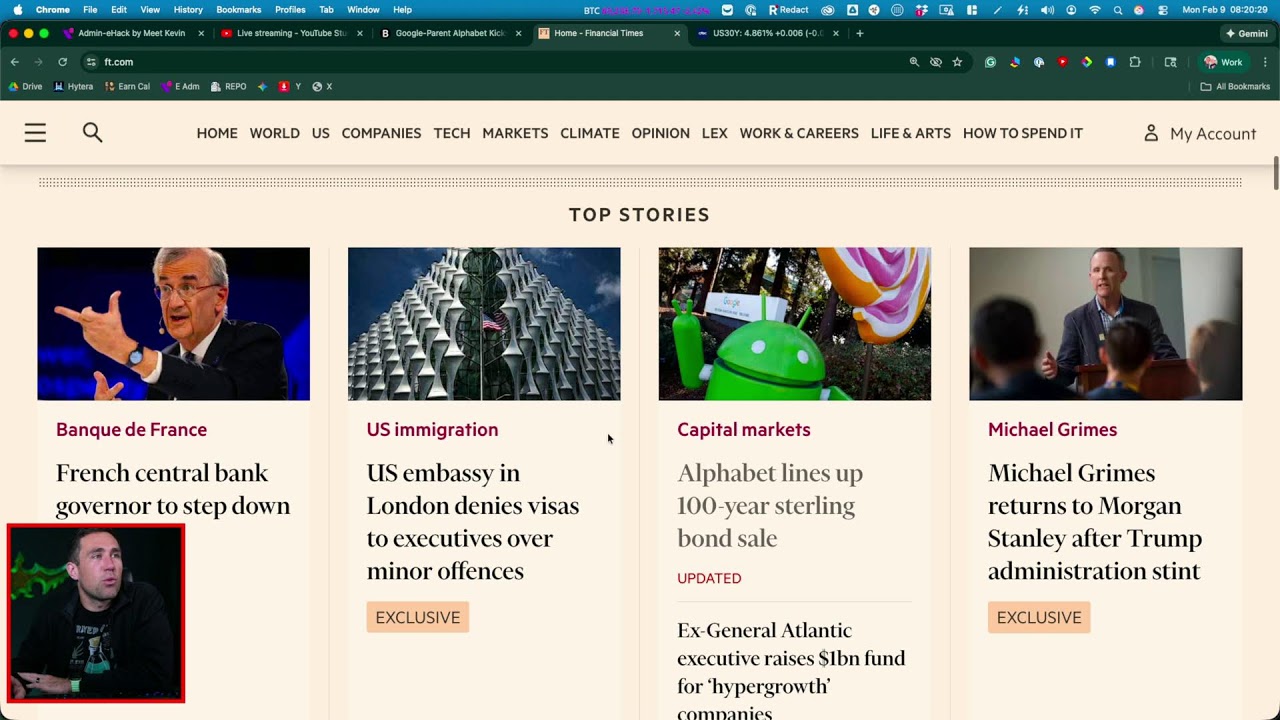The width and height of the screenshot is (1280, 720).
Task: Open the LEX section
Action: (x=715, y=133)
